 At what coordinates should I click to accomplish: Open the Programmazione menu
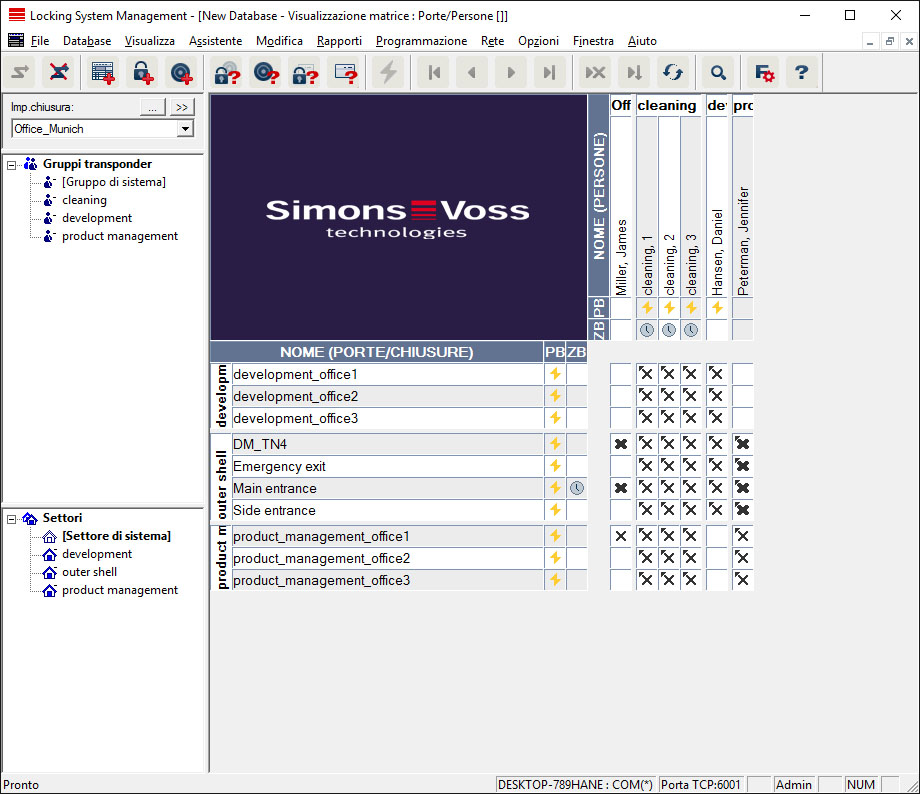[x=421, y=41]
